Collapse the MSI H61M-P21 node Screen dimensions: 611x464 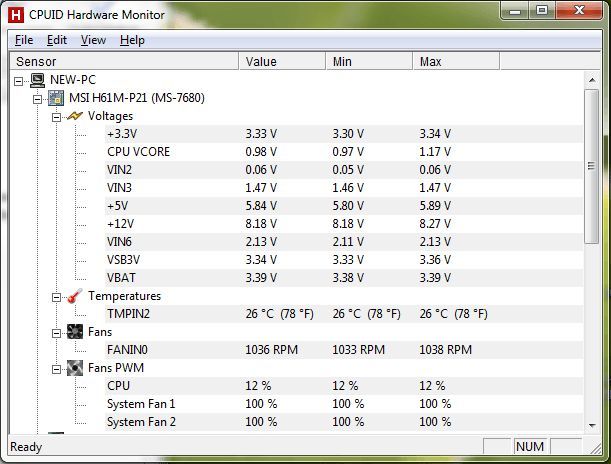pos(37,99)
